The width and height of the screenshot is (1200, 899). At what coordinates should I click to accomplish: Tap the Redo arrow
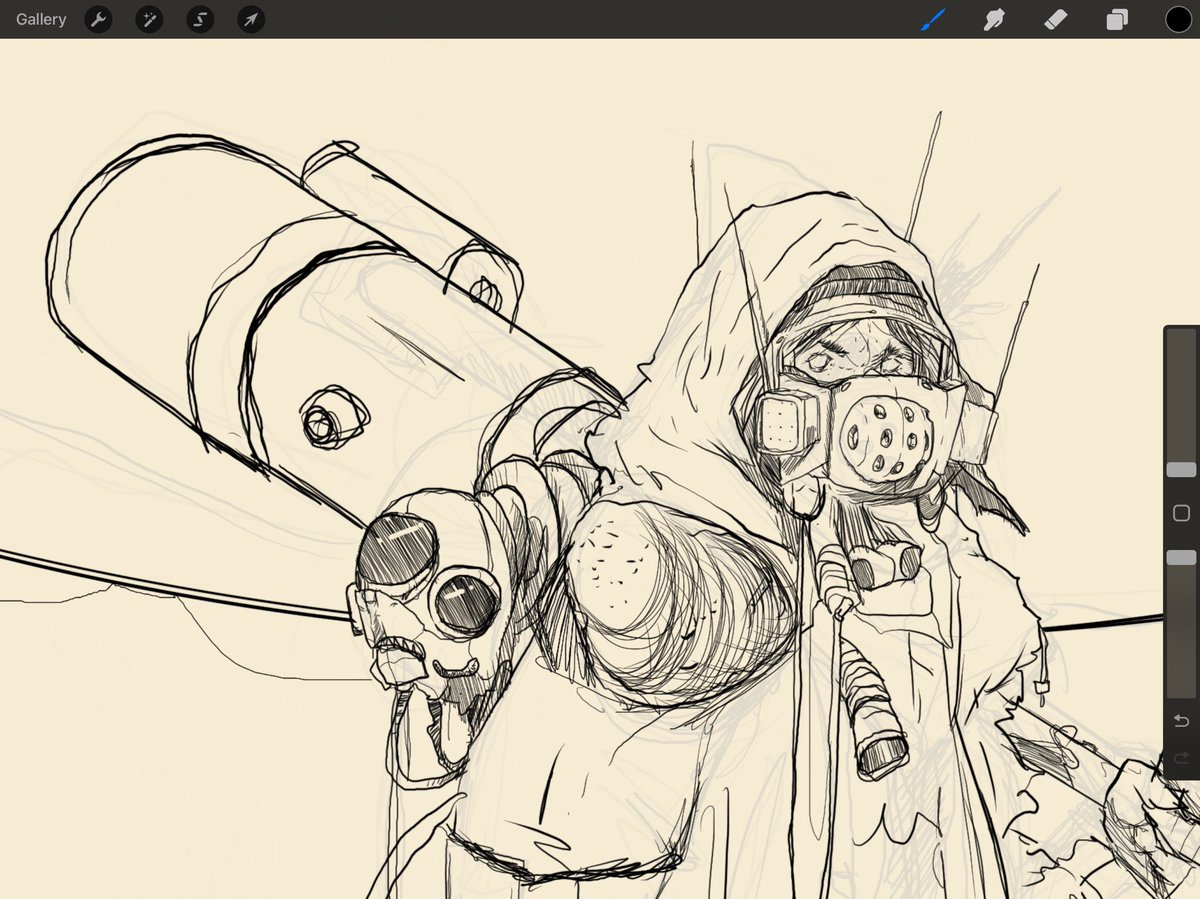tap(1180, 757)
